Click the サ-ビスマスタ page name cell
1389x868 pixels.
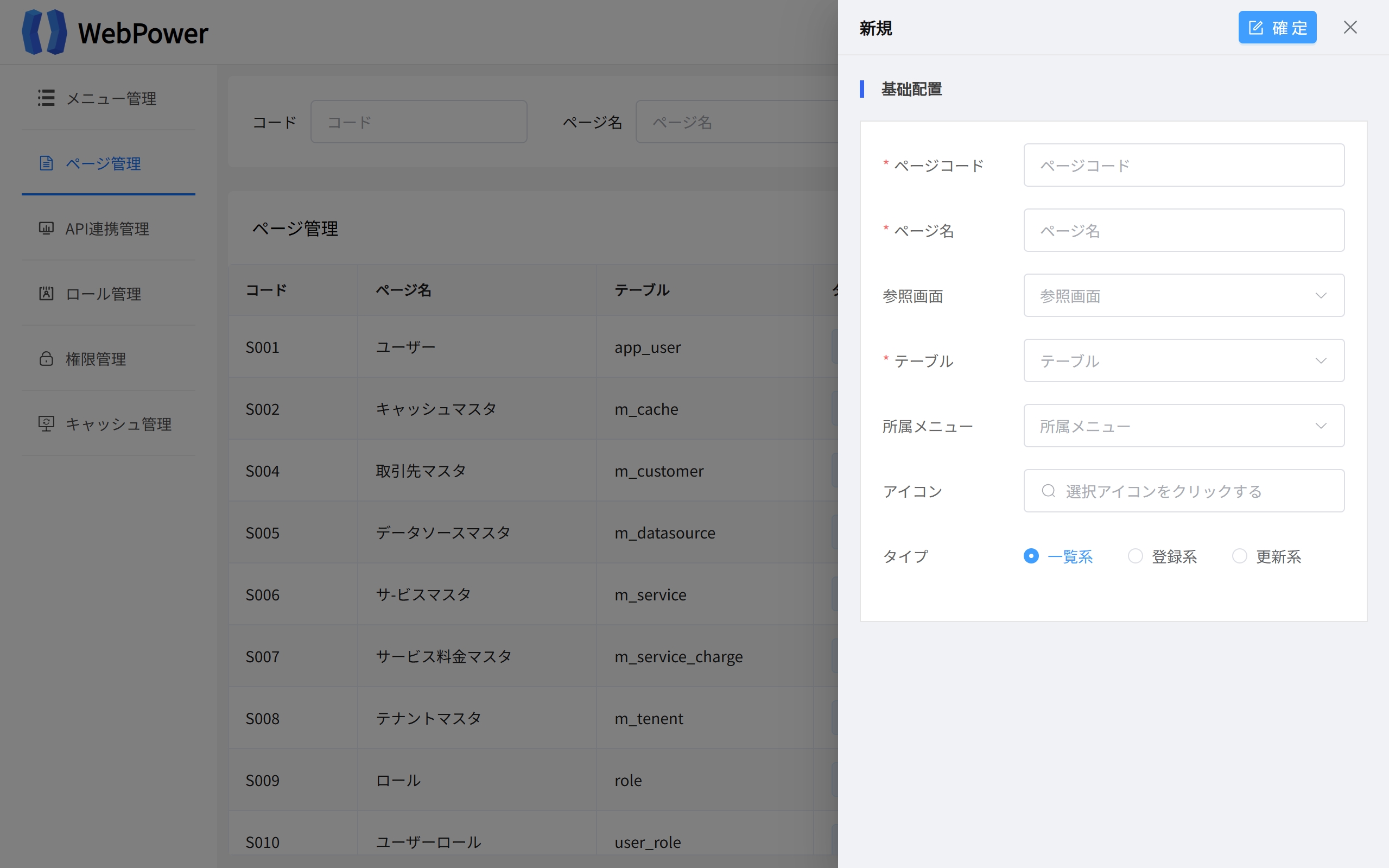[x=477, y=595]
